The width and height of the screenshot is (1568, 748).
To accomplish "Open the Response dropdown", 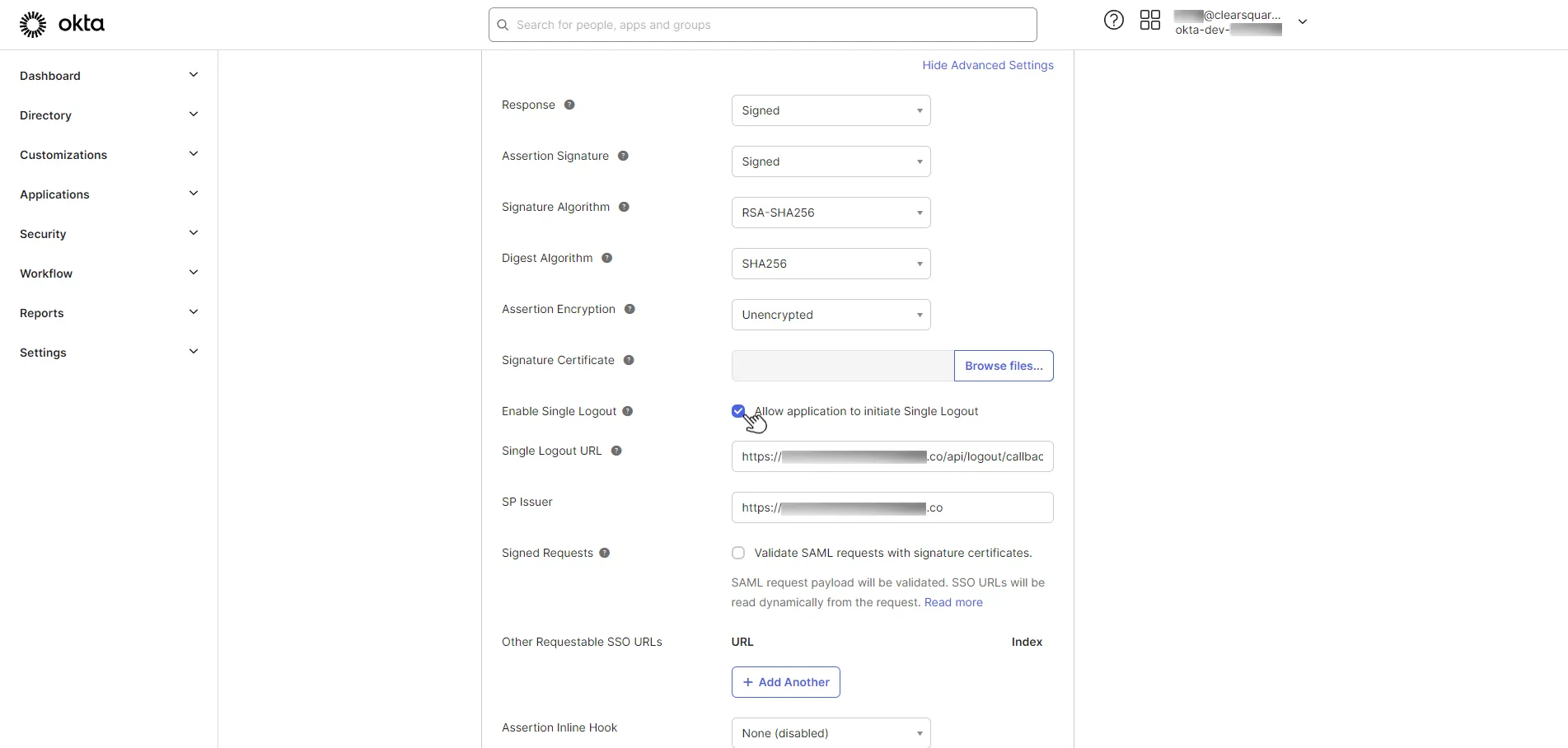I will point(831,110).
